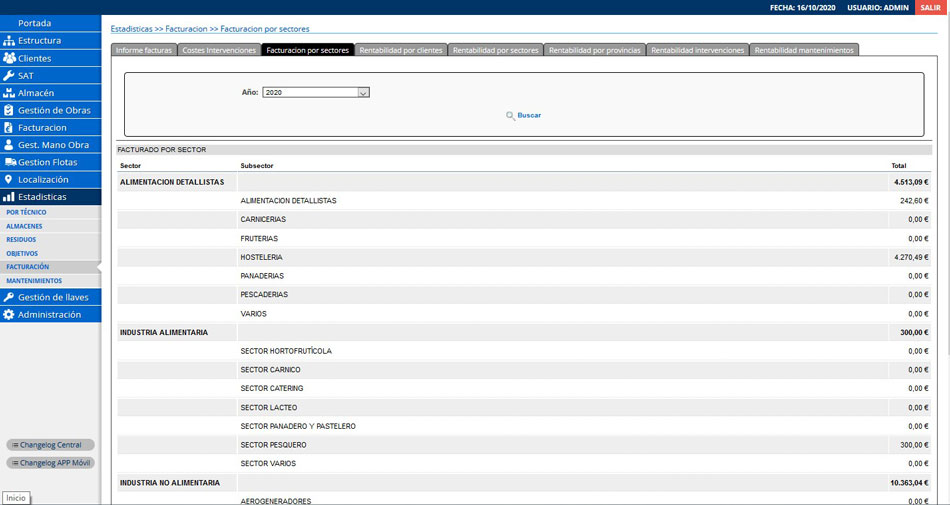Click the Inicio tooltip at bottom left
Viewport: 950px width, 505px height.
[16, 498]
